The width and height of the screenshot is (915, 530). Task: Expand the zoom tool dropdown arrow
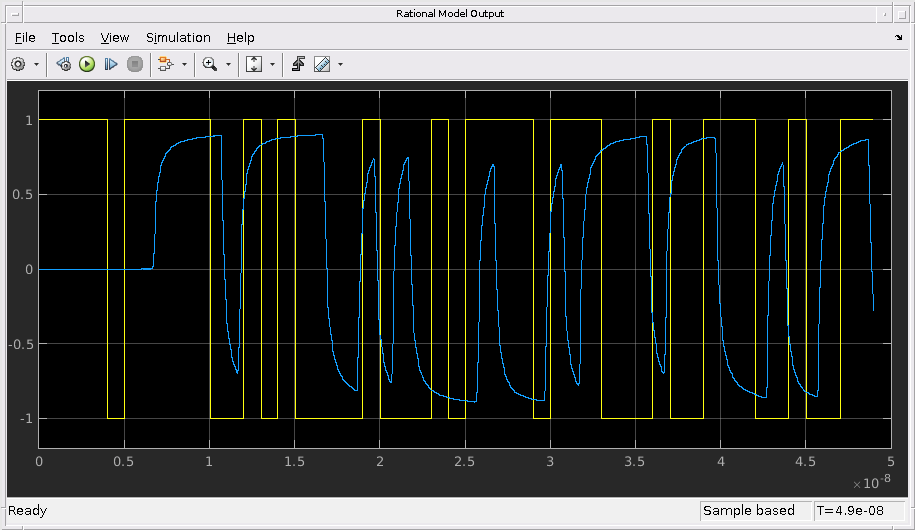(x=228, y=64)
